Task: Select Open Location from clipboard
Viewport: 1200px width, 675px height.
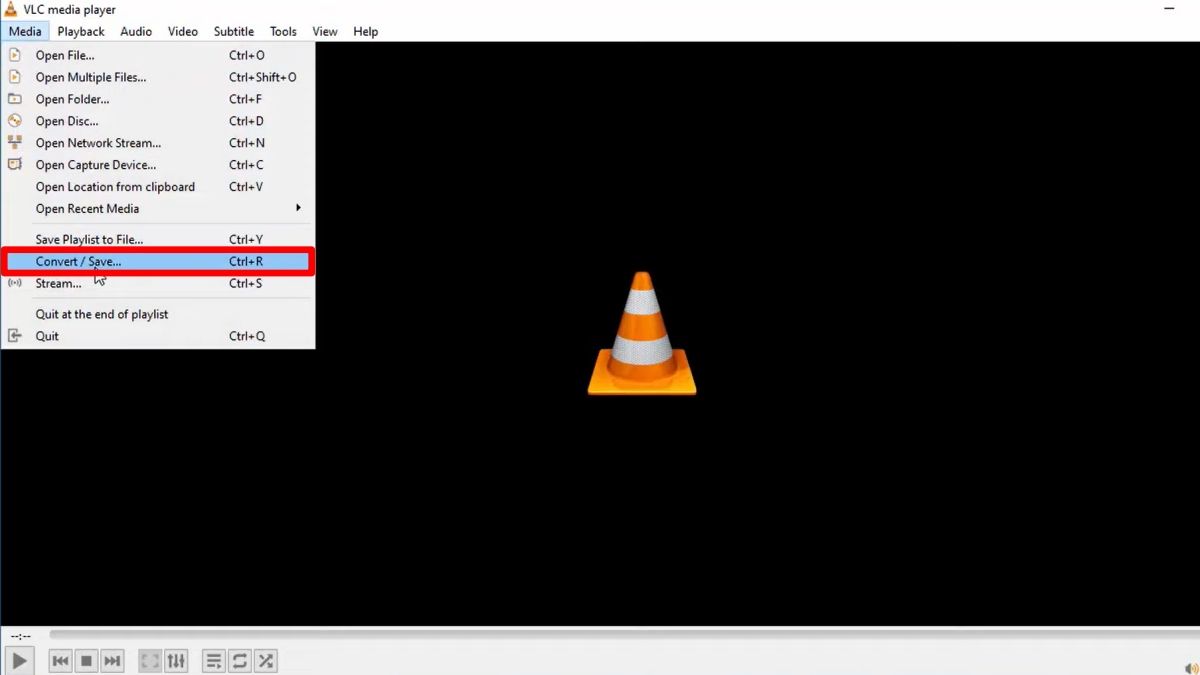Action: pos(158,187)
